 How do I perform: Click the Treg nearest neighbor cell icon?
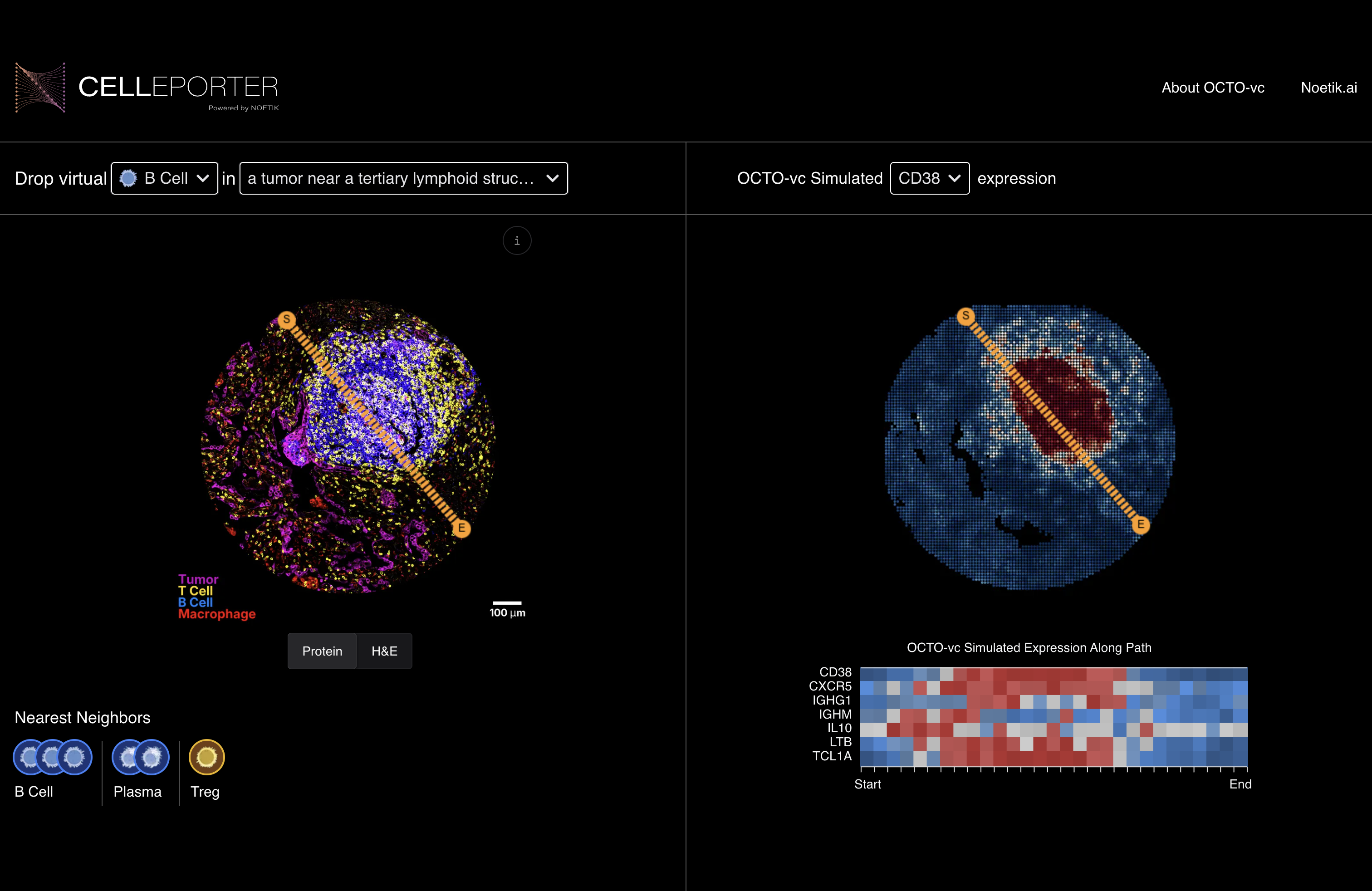[206, 757]
